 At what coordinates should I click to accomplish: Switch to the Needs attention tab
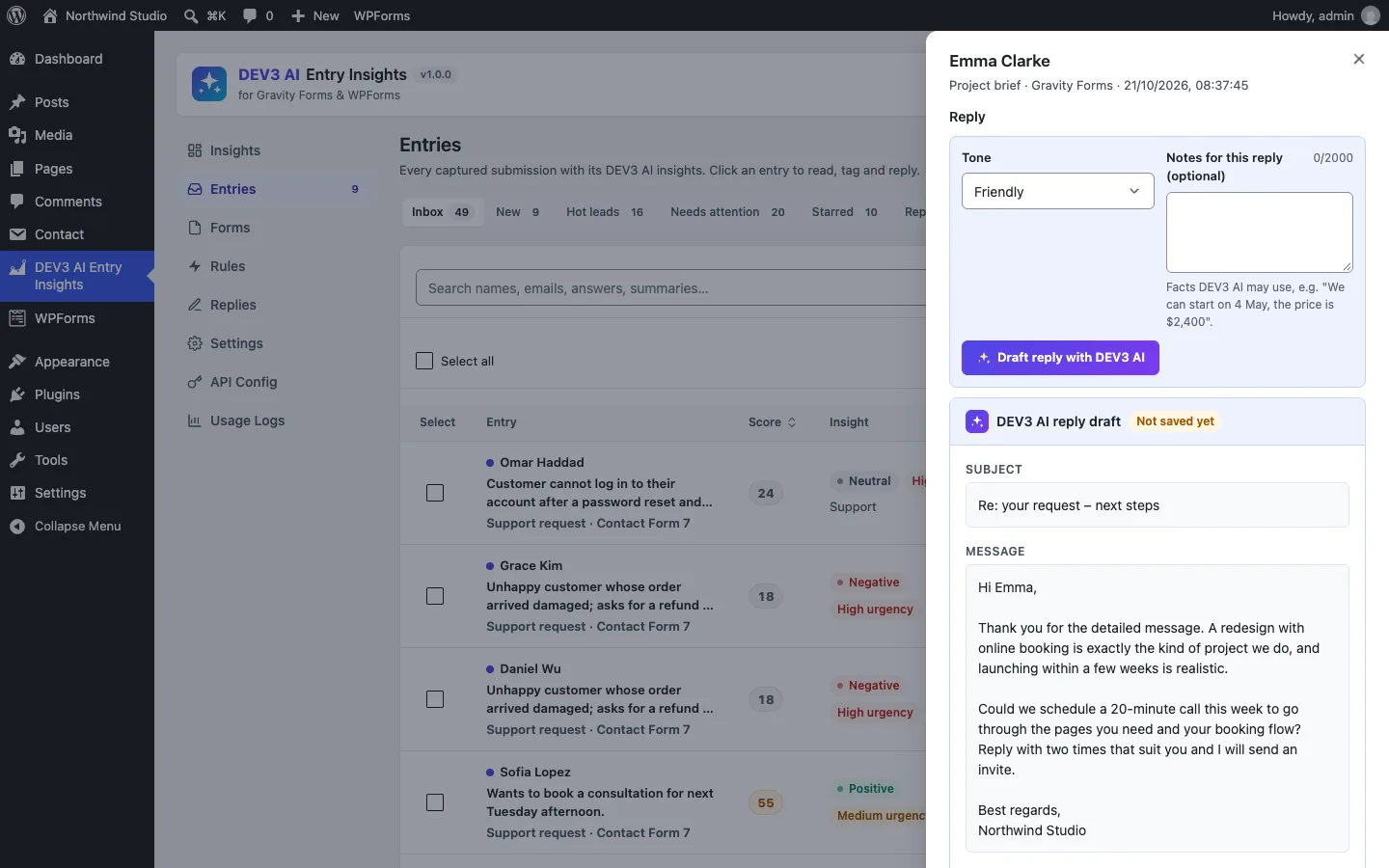pos(728,212)
